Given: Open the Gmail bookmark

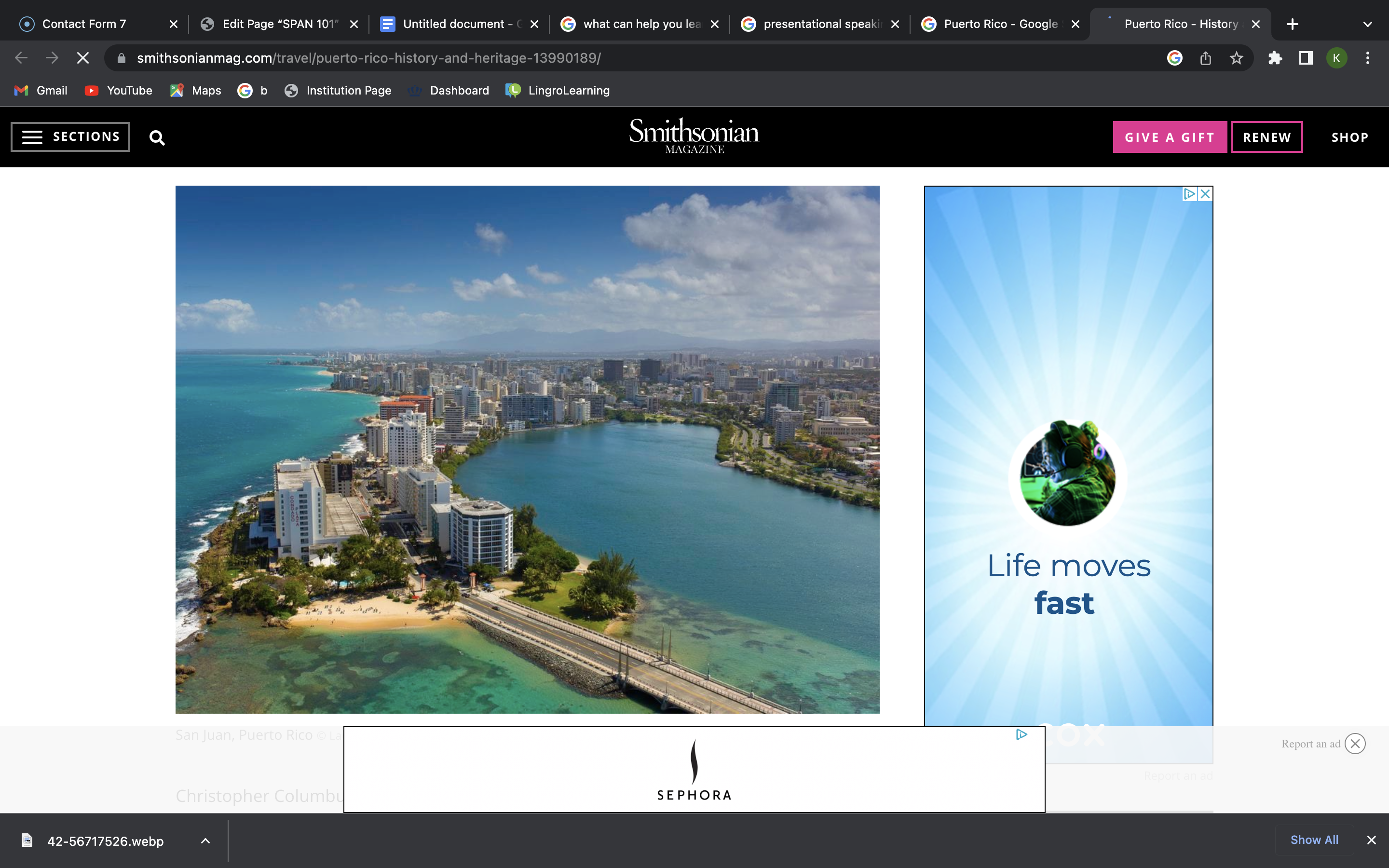Looking at the screenshot, I should pos(41,91).
